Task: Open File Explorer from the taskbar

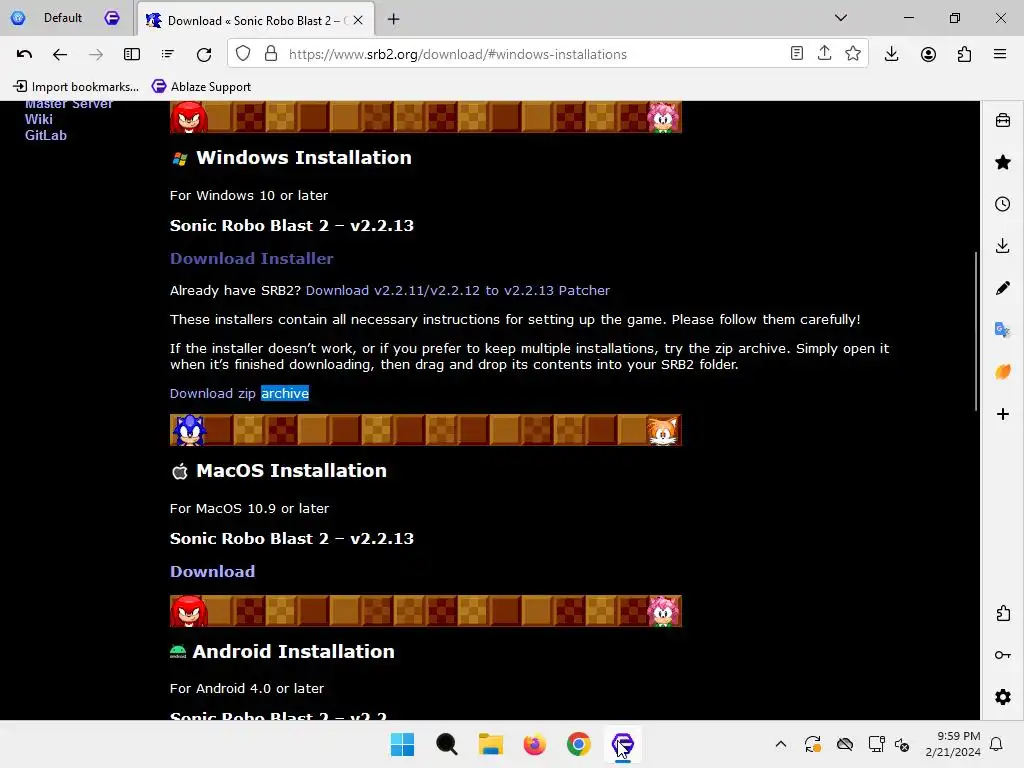Action: [x=490, y=744]
